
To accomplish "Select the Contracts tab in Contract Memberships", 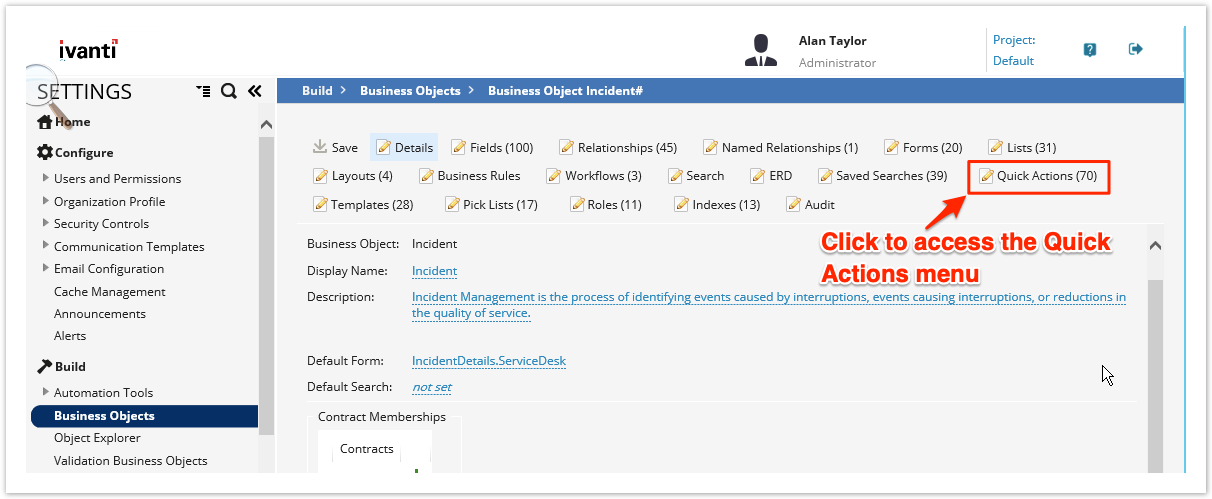I will [x=367, y=449].
